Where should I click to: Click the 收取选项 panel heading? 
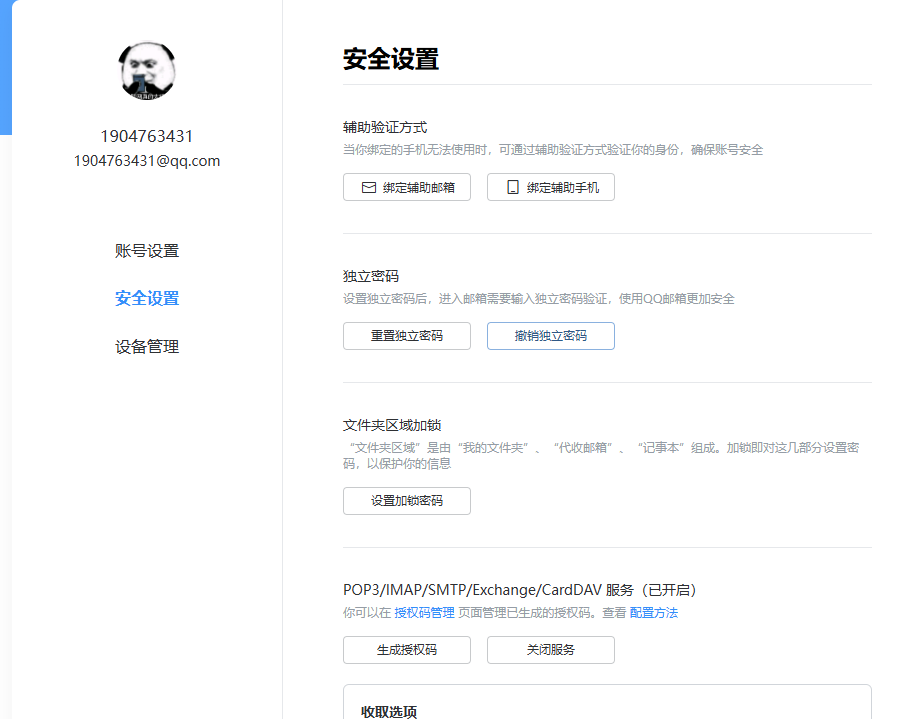click(x=389, y=711)
